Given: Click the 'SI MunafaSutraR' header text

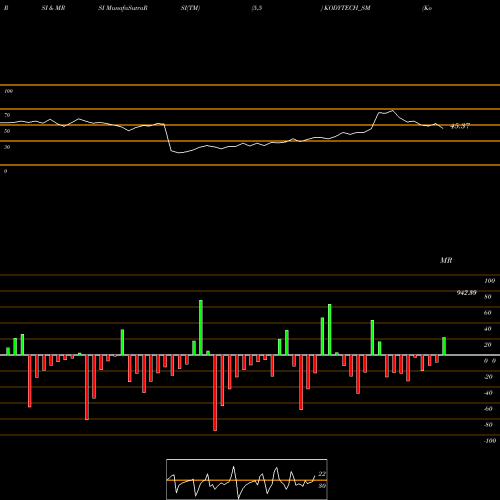Looking at the screenshot, I should 123,8.
